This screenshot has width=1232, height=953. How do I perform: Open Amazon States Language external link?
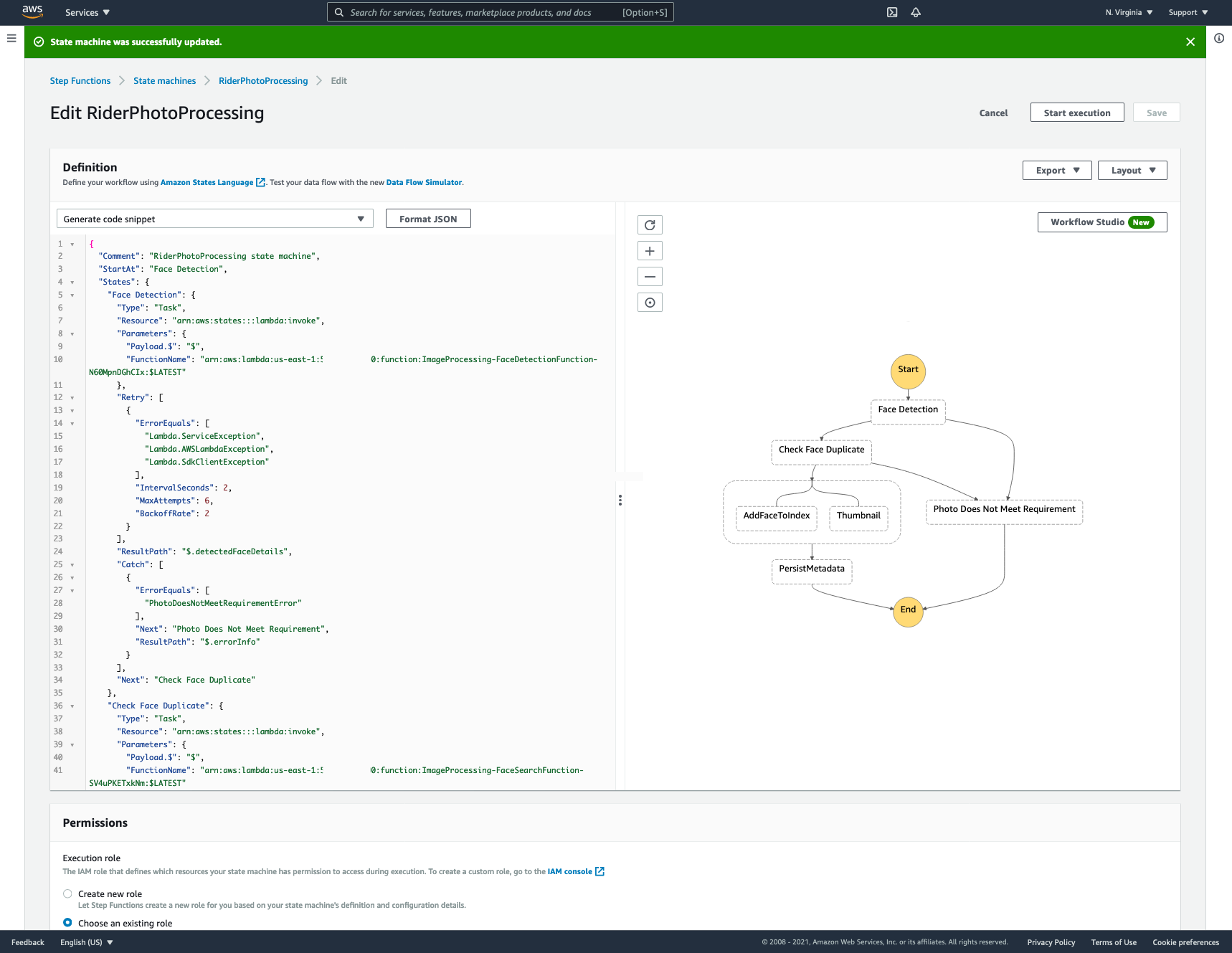click(x=212, y=182)
